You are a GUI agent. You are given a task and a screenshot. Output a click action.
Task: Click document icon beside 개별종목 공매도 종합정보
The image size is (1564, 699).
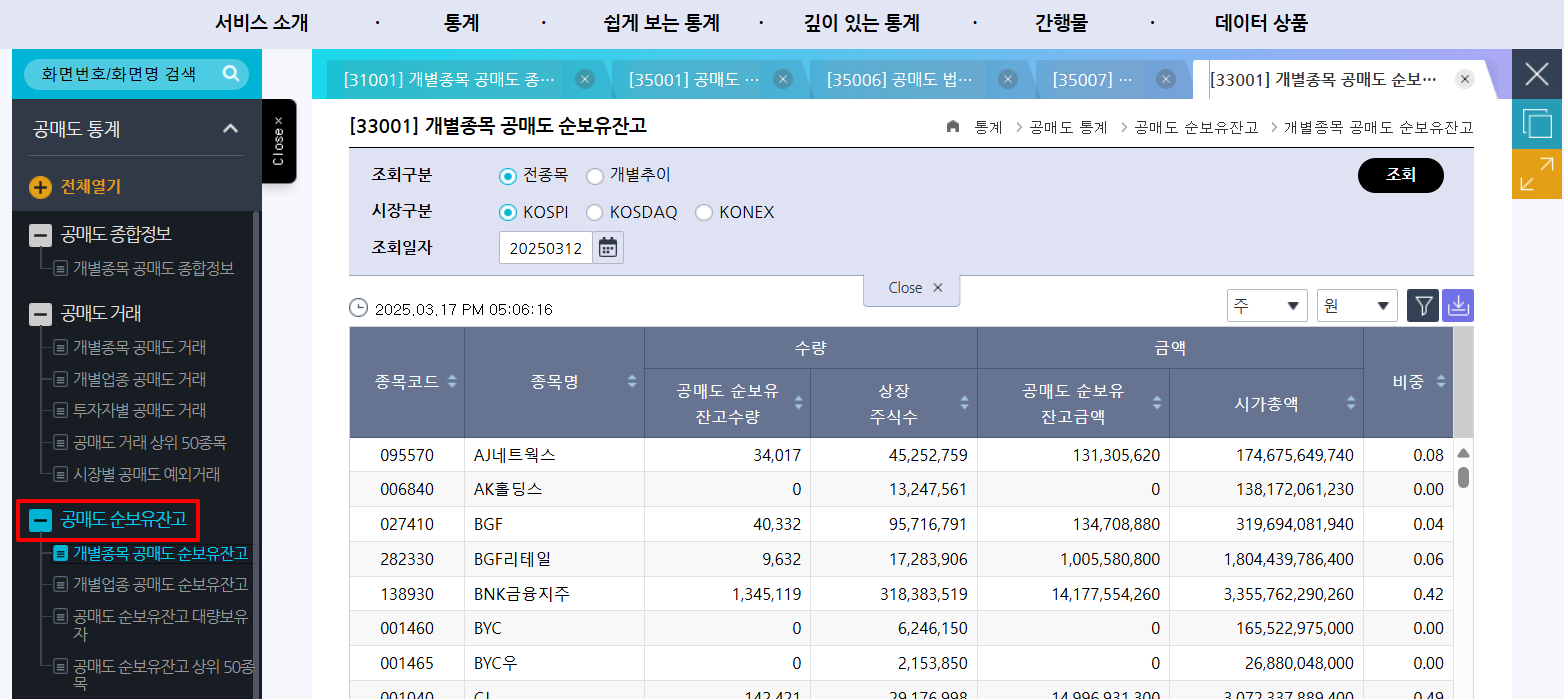pyautogui.click(x=61, y=269)
